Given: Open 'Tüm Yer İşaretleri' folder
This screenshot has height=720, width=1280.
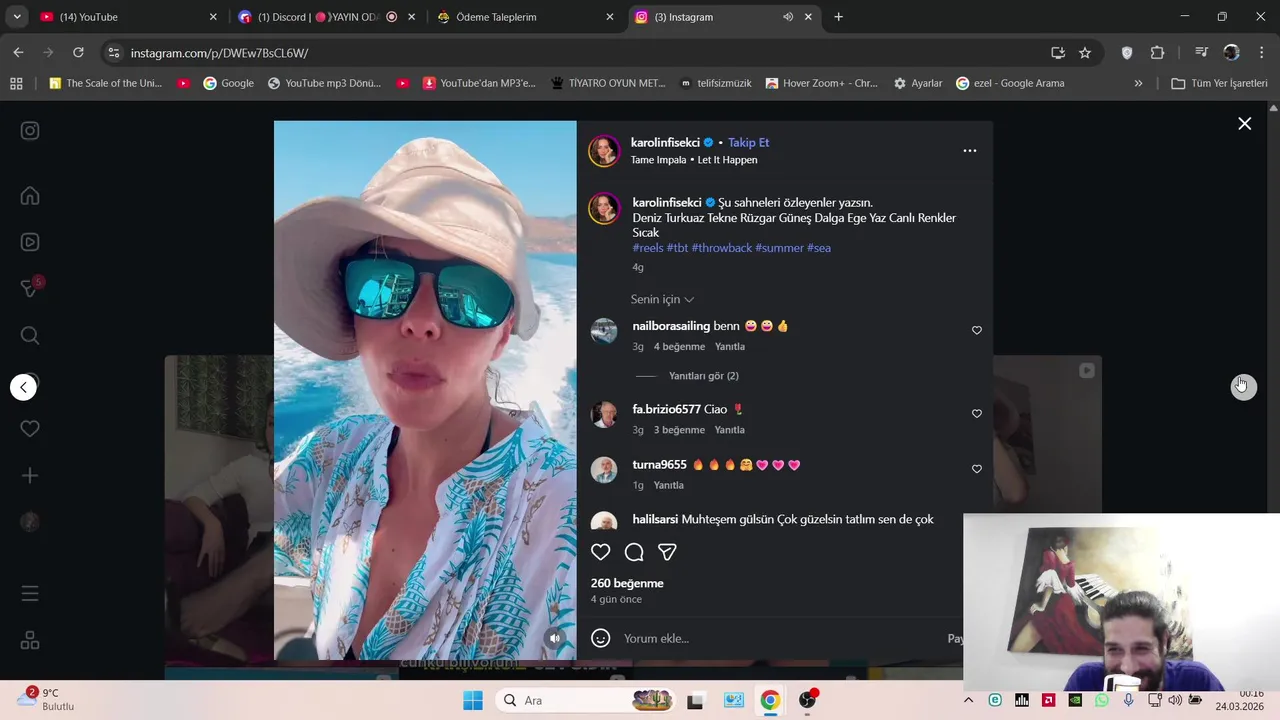Looking at the screenshot, I should pos(1219,84).
